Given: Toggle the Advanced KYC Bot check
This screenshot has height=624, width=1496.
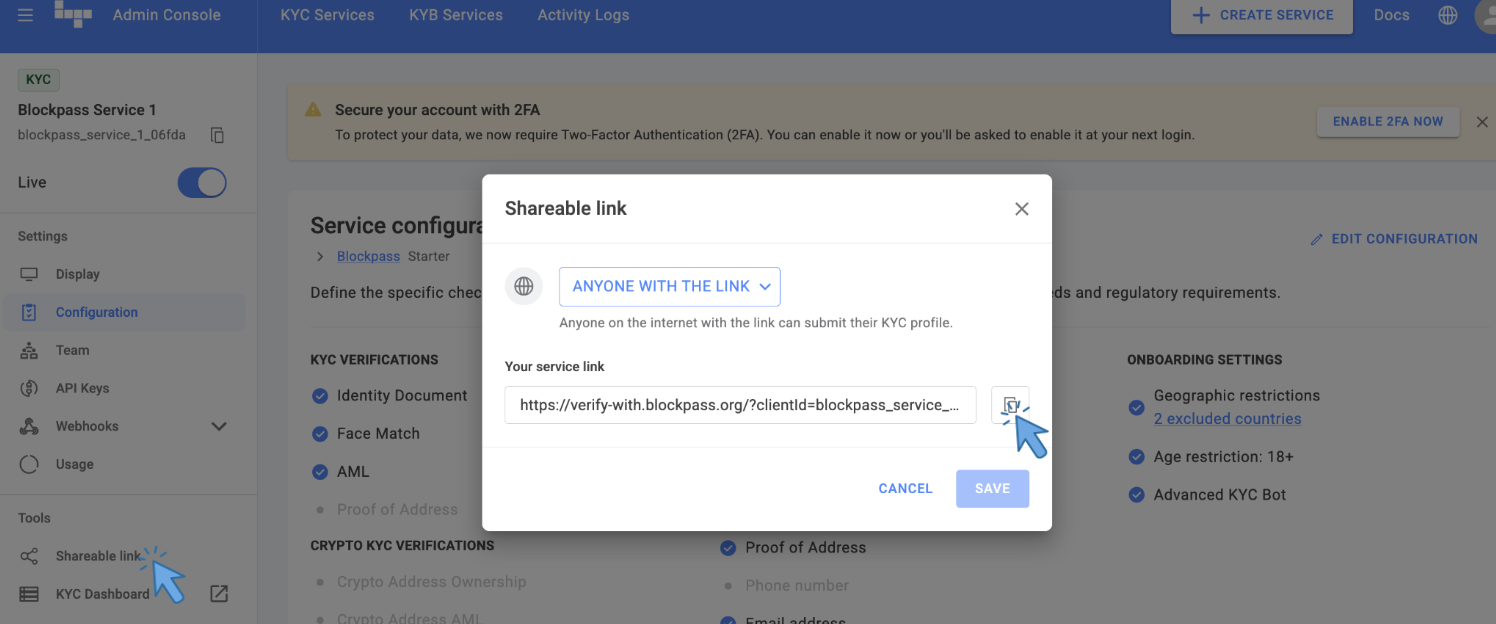Looking at the screenshot, I should (x=1136, y=495).
